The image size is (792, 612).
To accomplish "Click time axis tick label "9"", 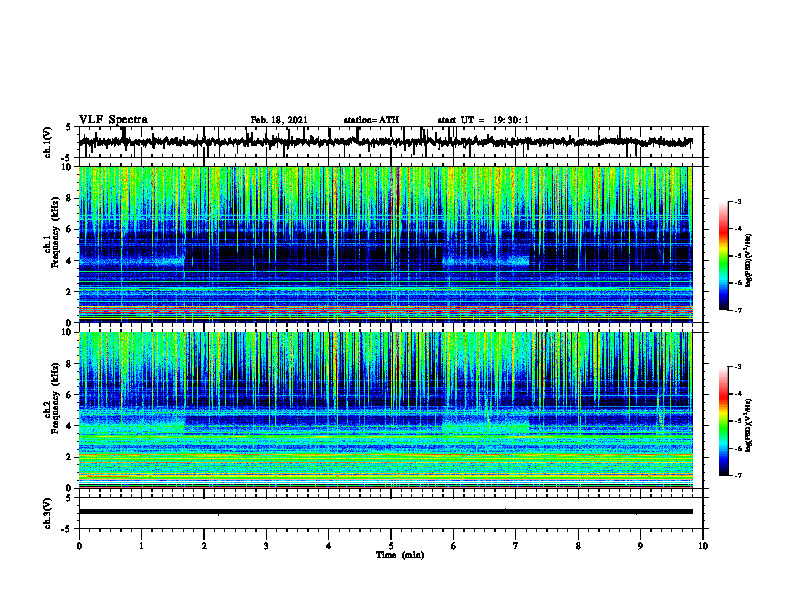I will click(x=640, y=546).
